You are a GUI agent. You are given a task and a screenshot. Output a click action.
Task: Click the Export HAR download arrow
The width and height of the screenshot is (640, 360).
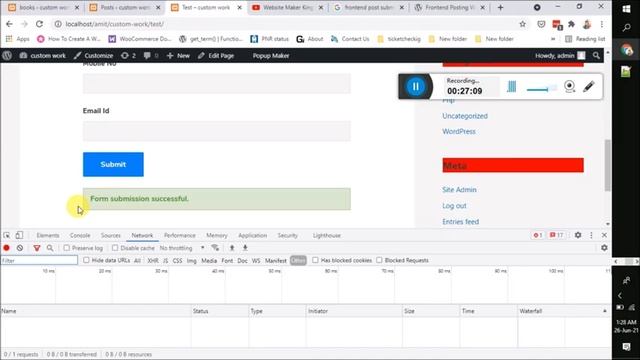245,248
